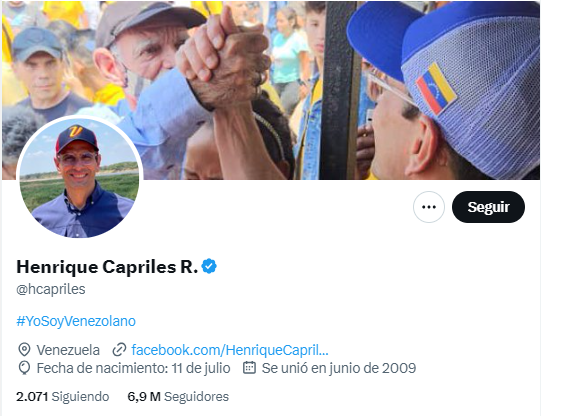Image resolution: width=562 pixels, height=416 pixels.
Task: Click the #YoSoyVenezolano hashtag
Action: (x=76, y=321)
